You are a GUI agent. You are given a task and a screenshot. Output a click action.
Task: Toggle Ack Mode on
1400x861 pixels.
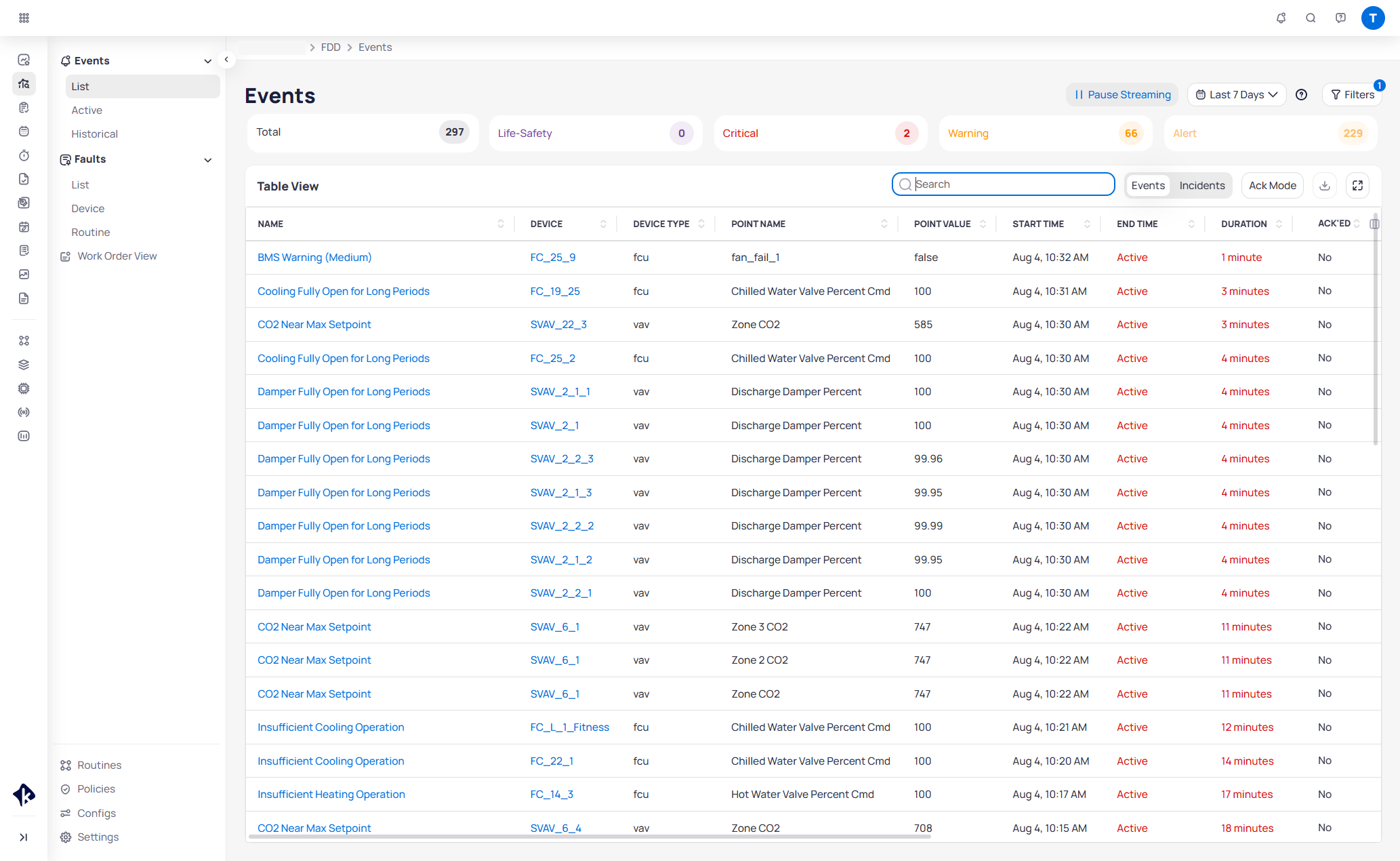point(1272,186)
